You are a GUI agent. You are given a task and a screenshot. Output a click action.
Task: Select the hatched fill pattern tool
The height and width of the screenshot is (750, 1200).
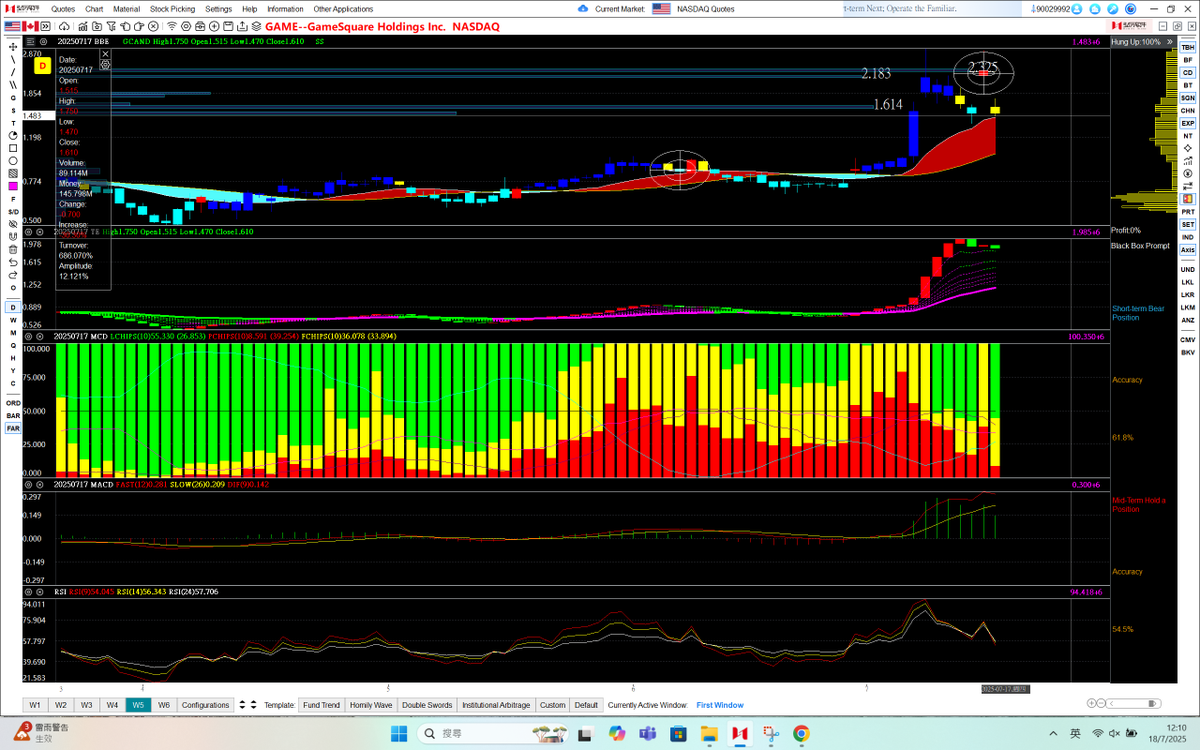pos(13,173)
